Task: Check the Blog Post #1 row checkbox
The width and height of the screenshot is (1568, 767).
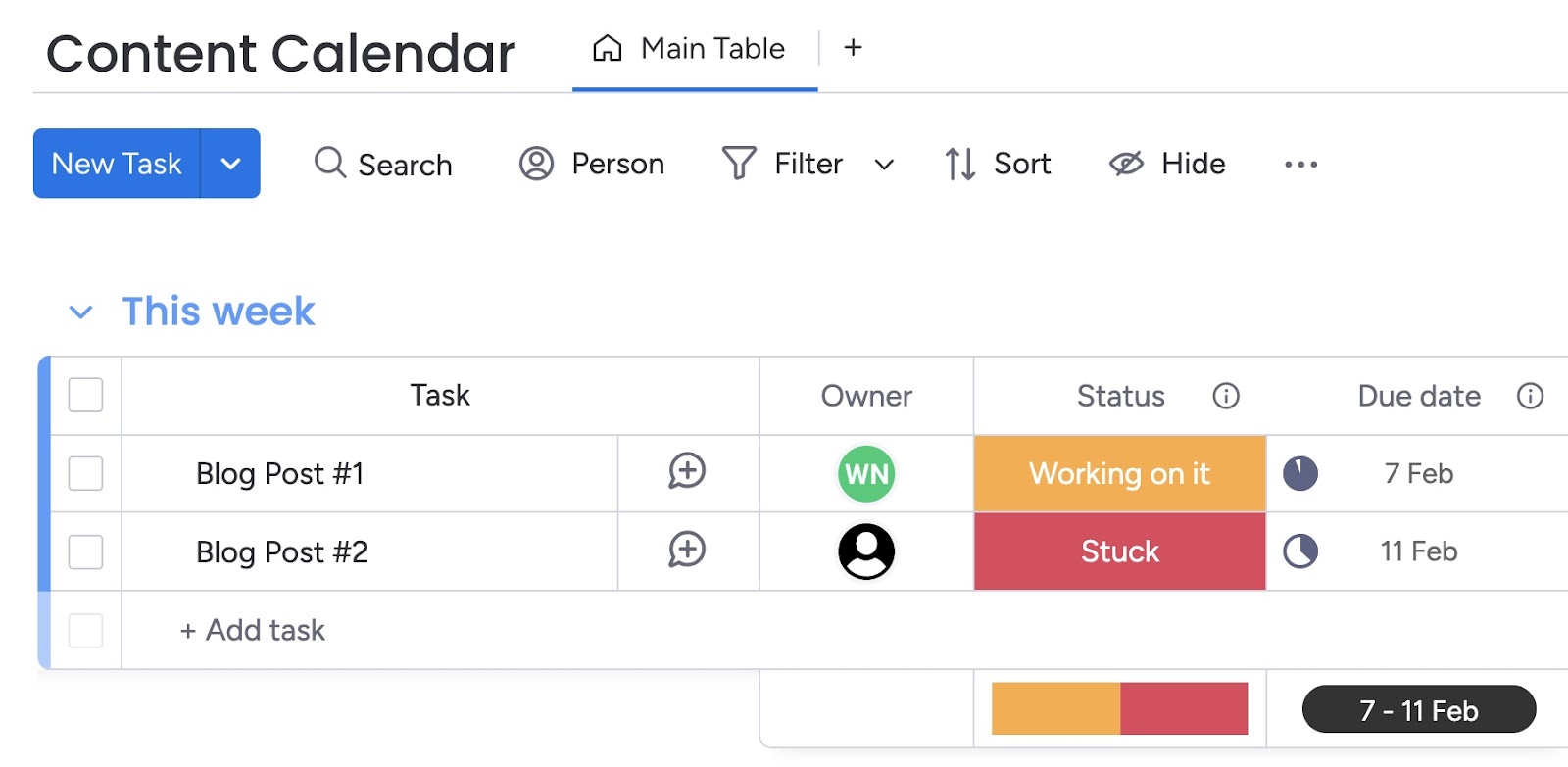Action: click(85, 473)
